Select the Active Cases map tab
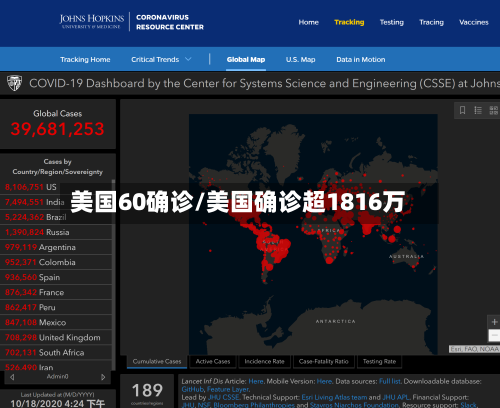Image resolution: width=500 pixels, height=408 pixels. (213, 361)
